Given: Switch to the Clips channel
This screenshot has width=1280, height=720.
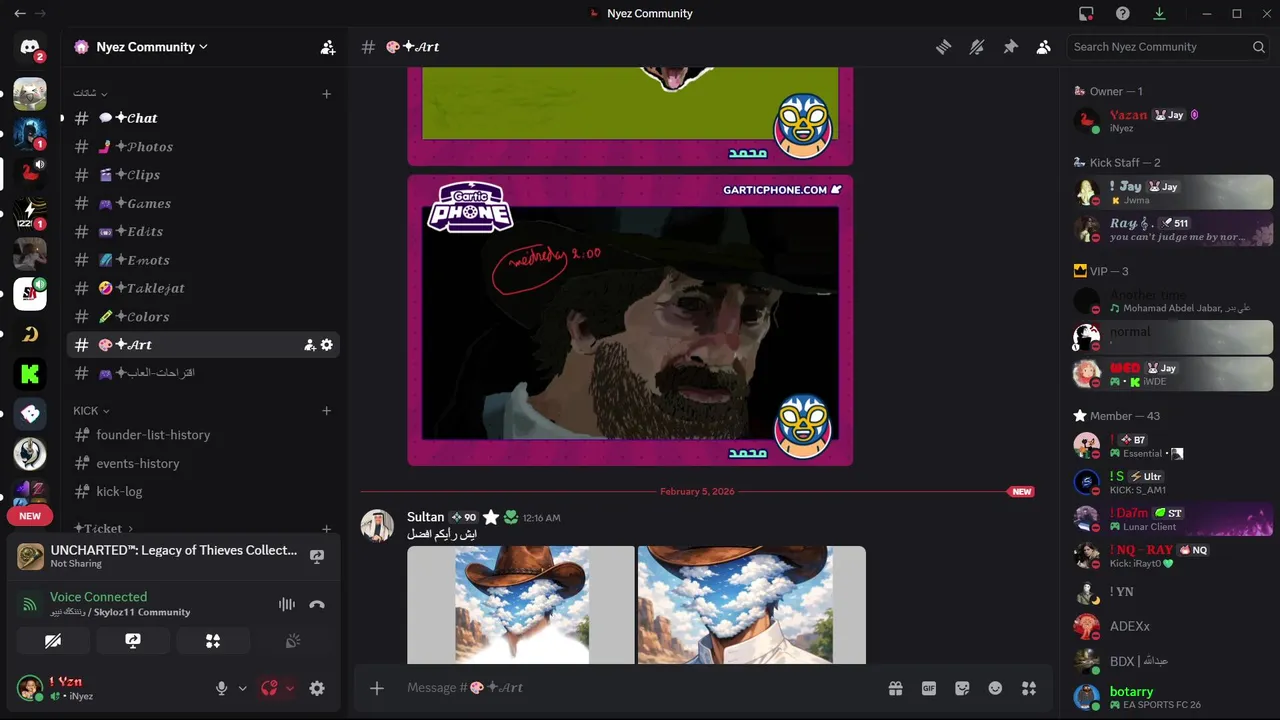Looking at the screenshot, I should (x=203, y=175).
